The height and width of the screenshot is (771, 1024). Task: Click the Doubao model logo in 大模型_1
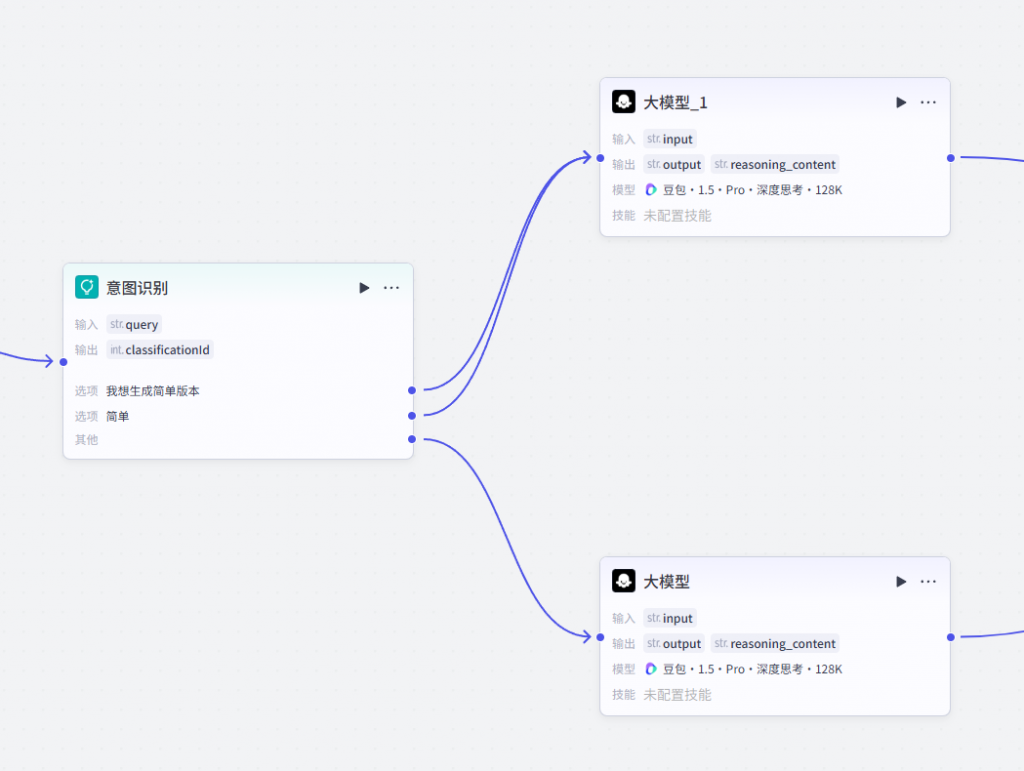pos(651,190)
